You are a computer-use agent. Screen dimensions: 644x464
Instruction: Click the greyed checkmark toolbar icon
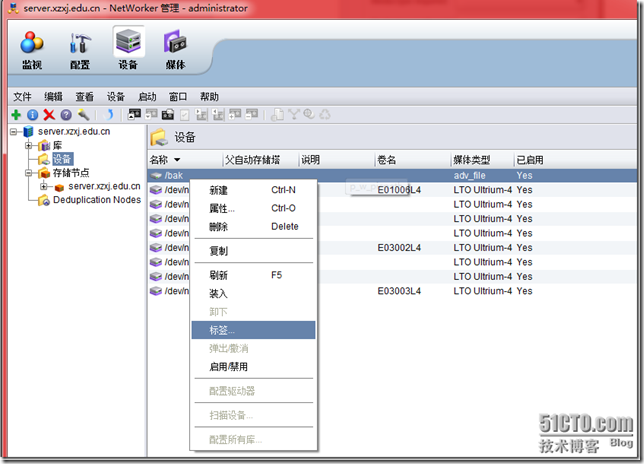[185, 115]
